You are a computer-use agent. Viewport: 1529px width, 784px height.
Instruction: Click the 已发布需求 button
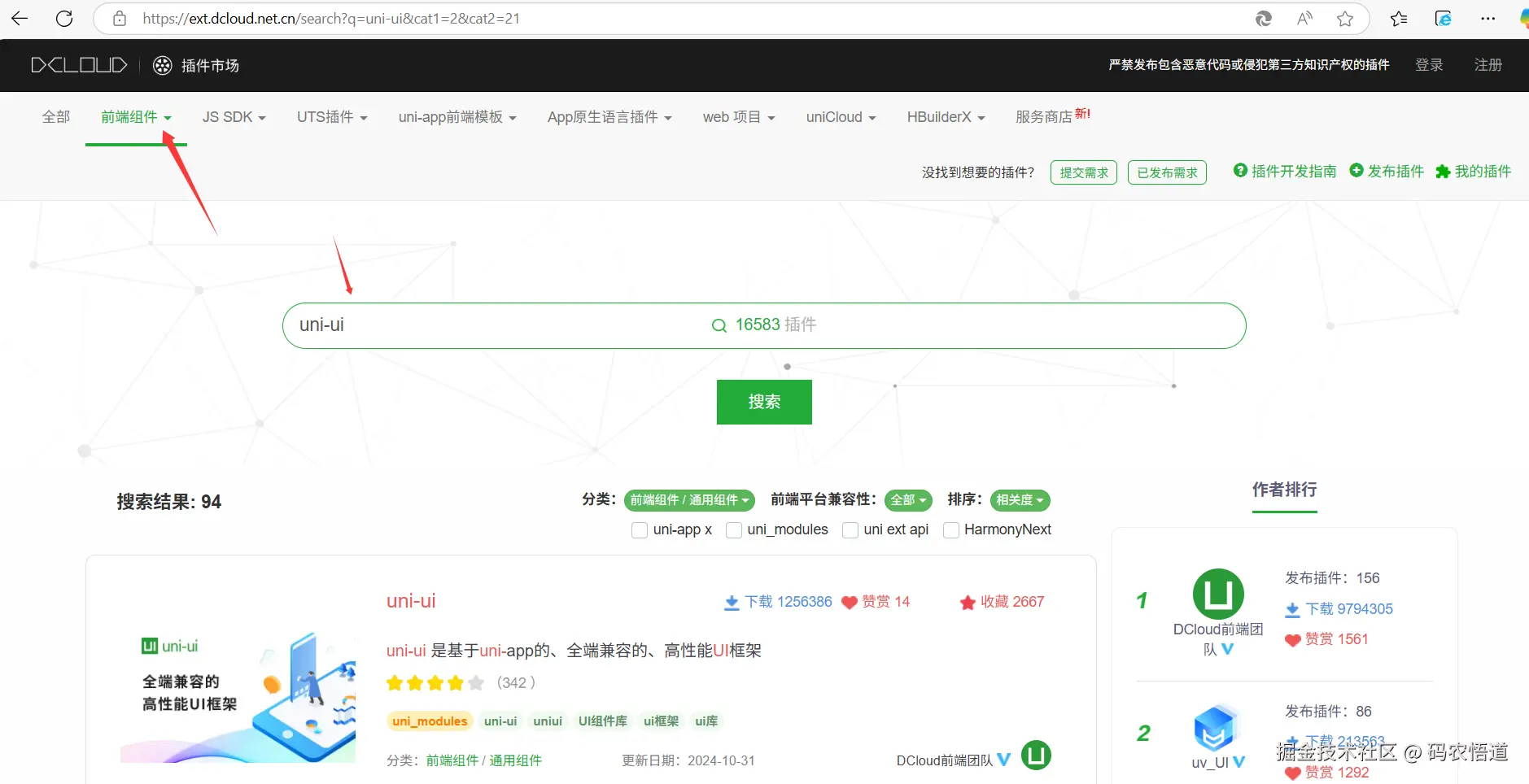pos(1167,172)
